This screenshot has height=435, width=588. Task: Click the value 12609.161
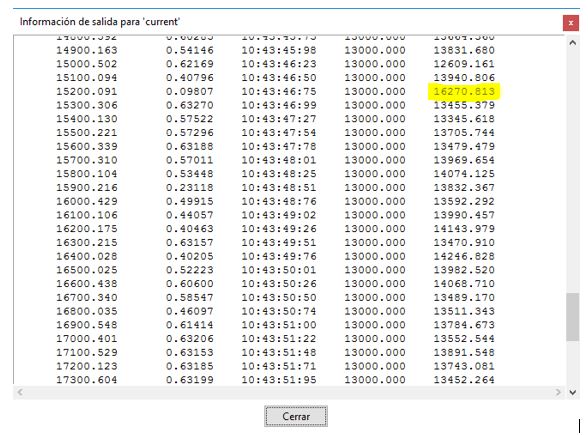click(464, 64)
